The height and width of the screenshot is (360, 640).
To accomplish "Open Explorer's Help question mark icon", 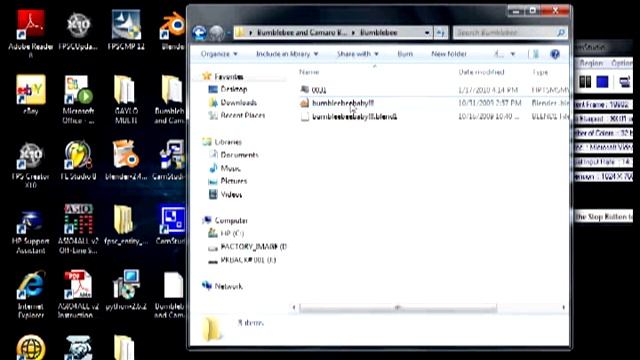I will click(x=555, y=54).
